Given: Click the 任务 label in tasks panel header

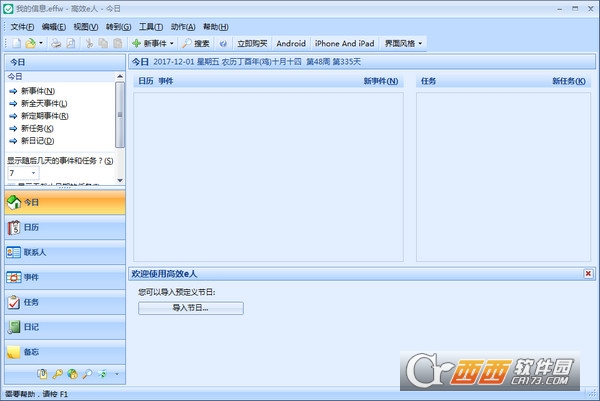Looking at the screenshot, I should coord(428,81).
